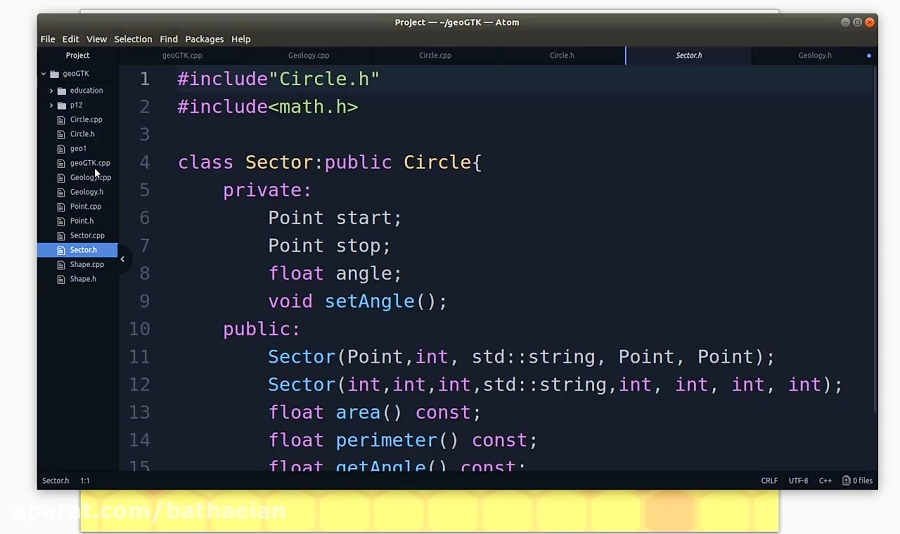Click the C++ grammar selector
The width and height of the screenshot is (900, 534).
pyautogui.click(x=825, y=481)
